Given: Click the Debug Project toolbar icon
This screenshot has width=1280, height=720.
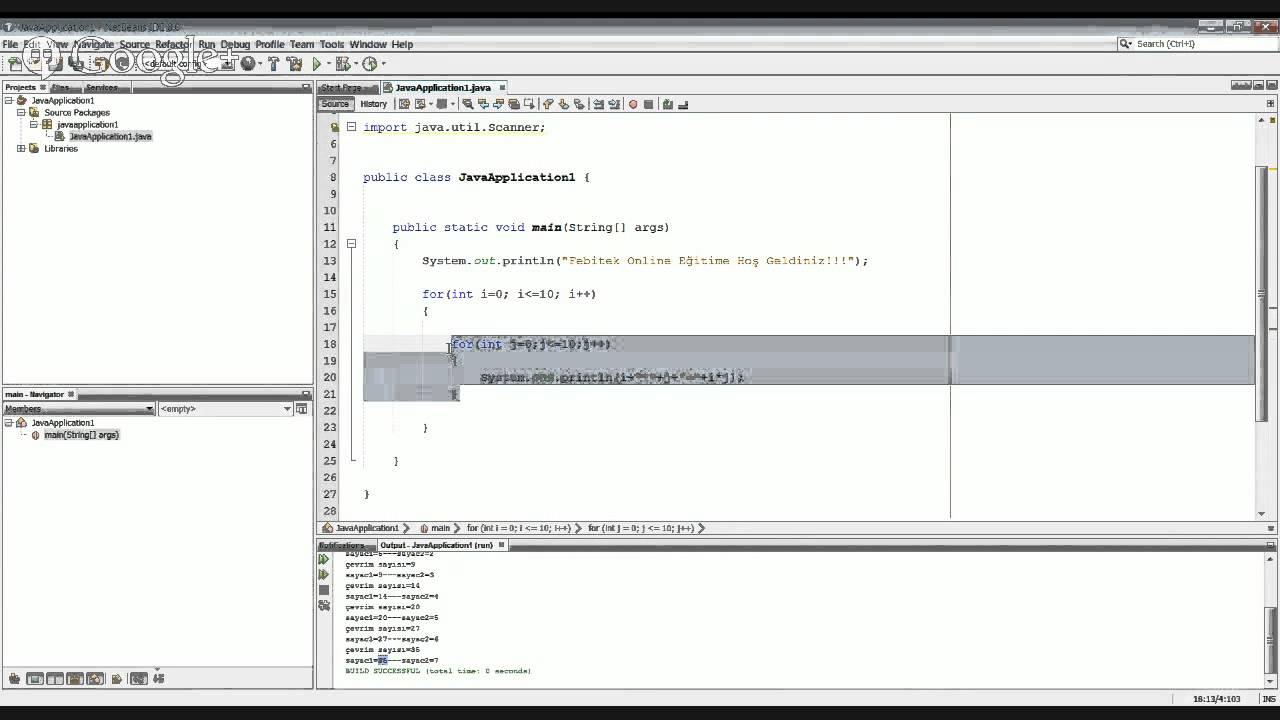Looking at the screenshot, I should click(x=342, y=64).
